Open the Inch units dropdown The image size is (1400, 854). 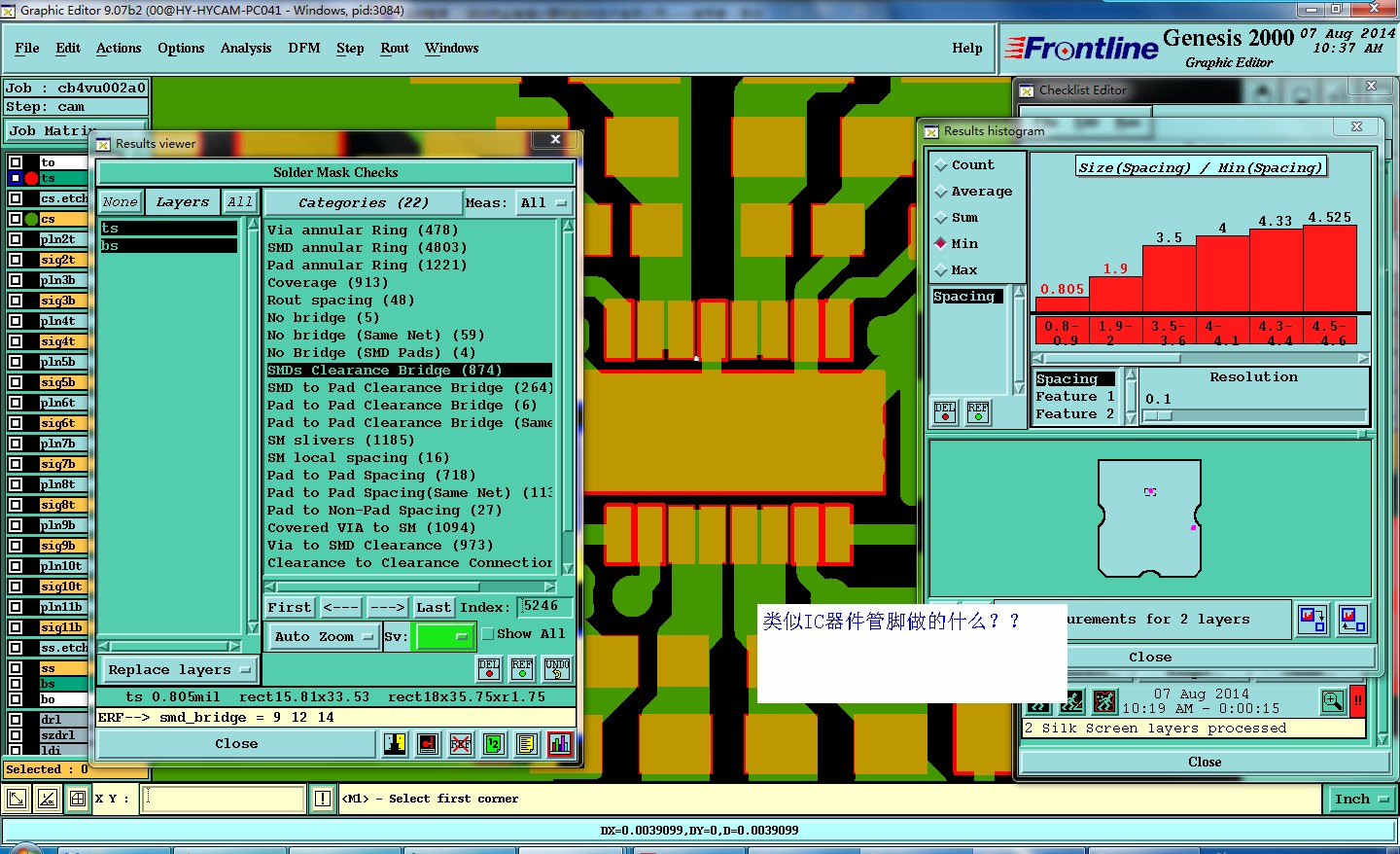coord(1360,800)
